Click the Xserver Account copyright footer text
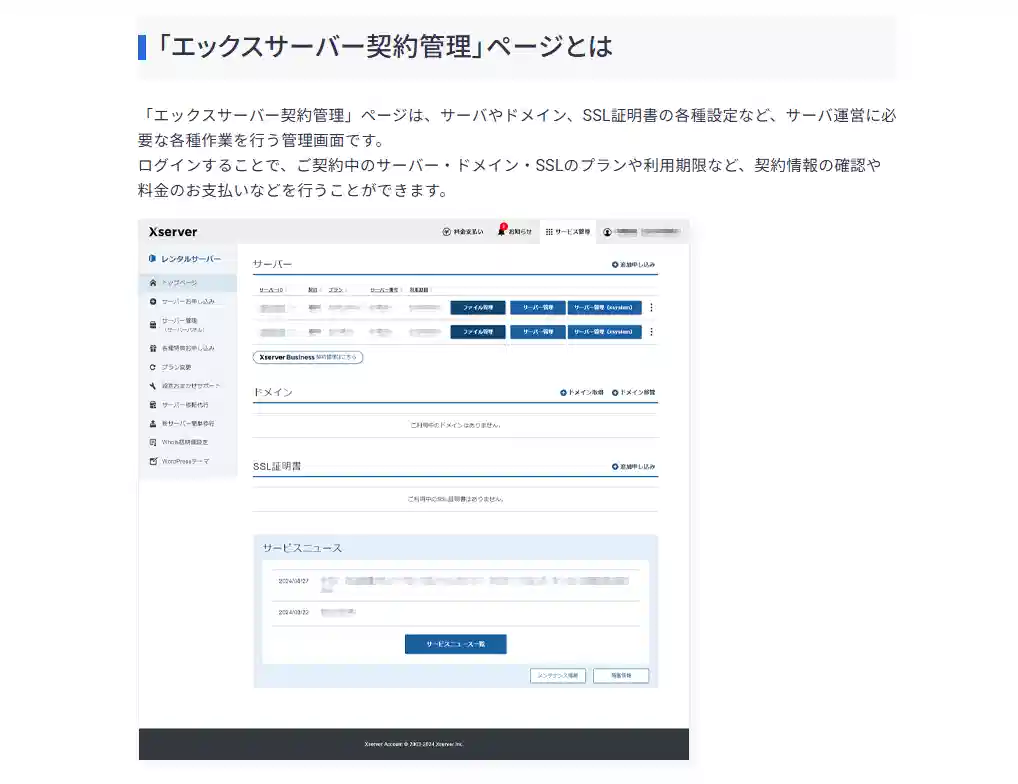 (414, 744)
